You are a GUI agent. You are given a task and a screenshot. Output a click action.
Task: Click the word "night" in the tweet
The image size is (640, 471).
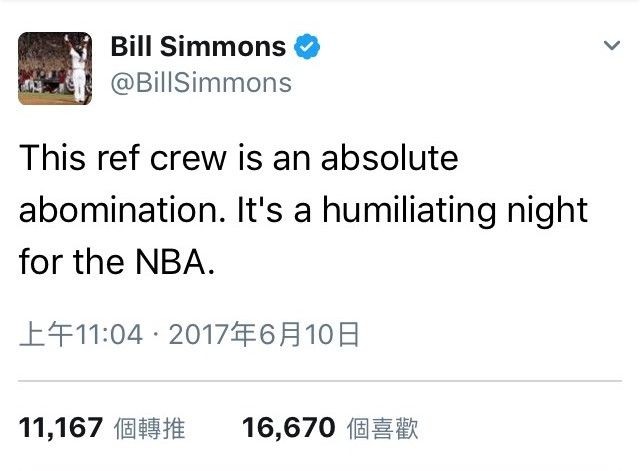pyautogui.click(x=547, y=210)
